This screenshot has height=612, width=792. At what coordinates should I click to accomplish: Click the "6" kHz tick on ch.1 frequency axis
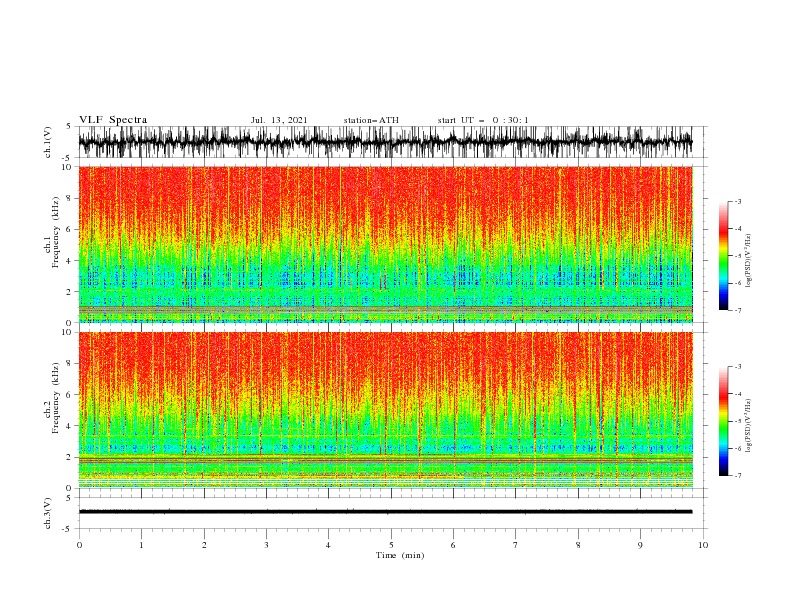(69, 229)
